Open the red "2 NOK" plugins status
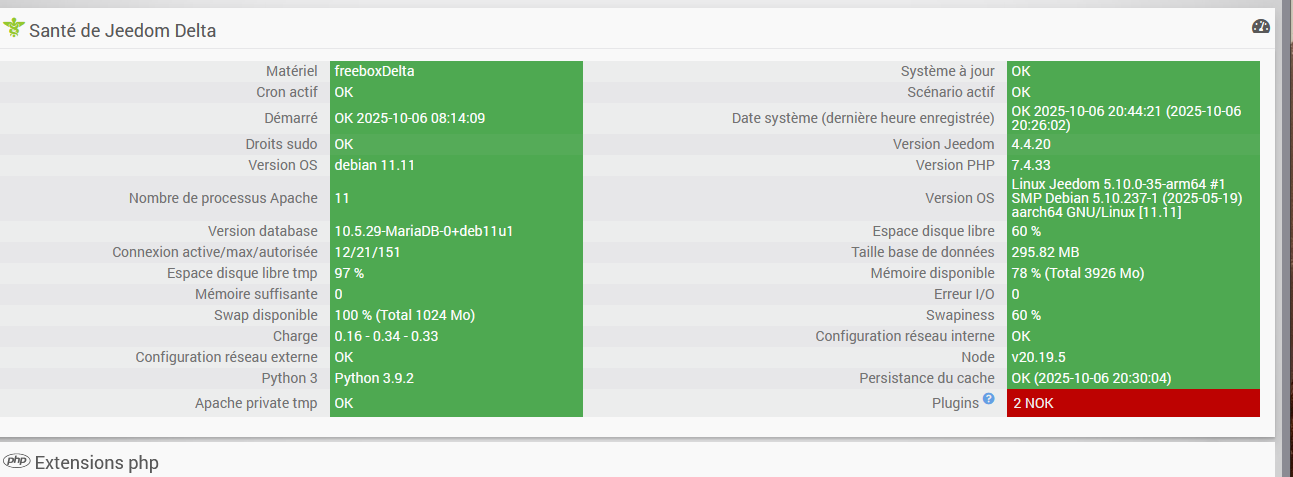 (x=1132, y=403)
